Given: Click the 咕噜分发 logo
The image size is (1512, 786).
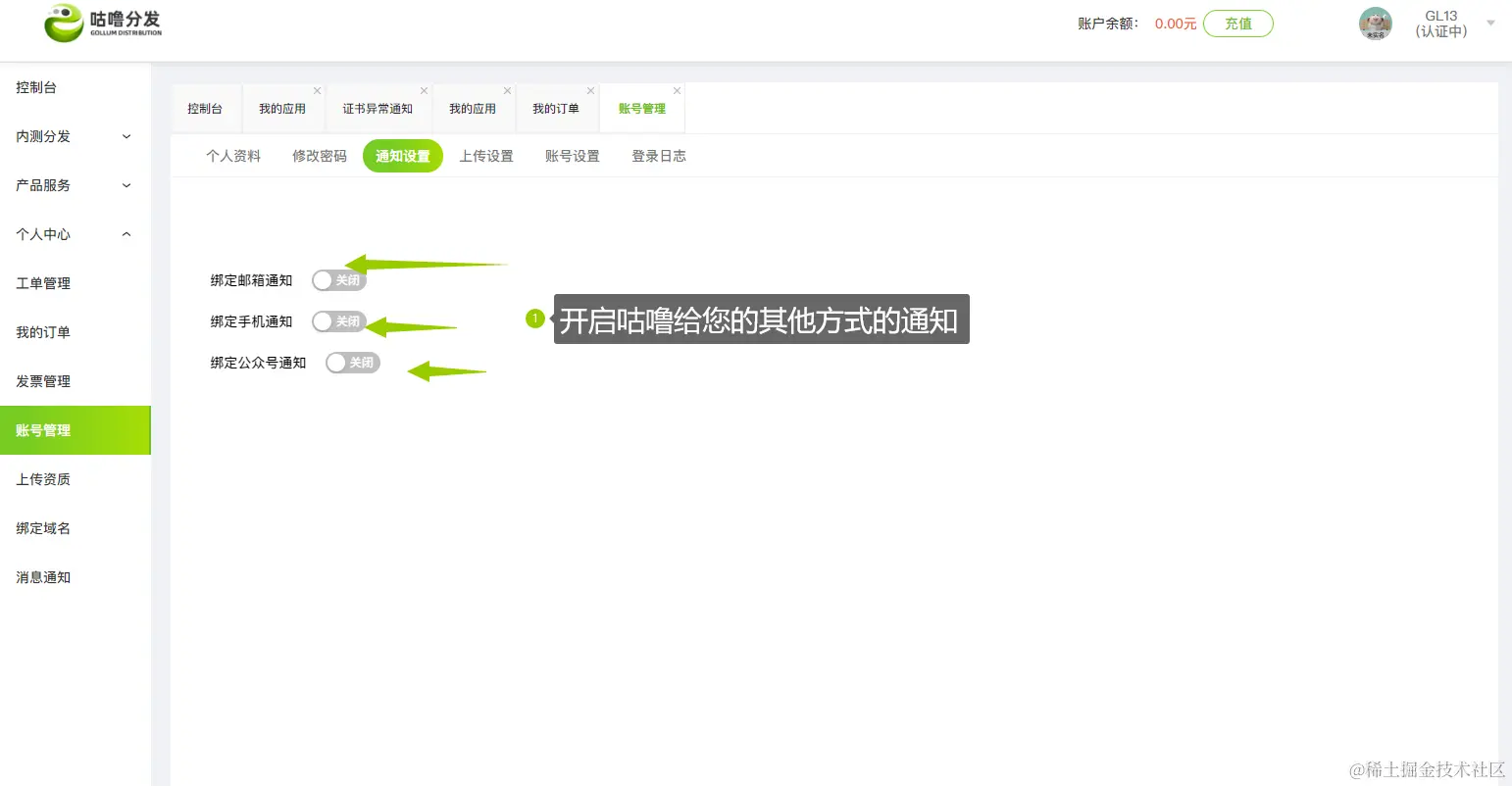Looking at the screenshot, I should point(98,23).
